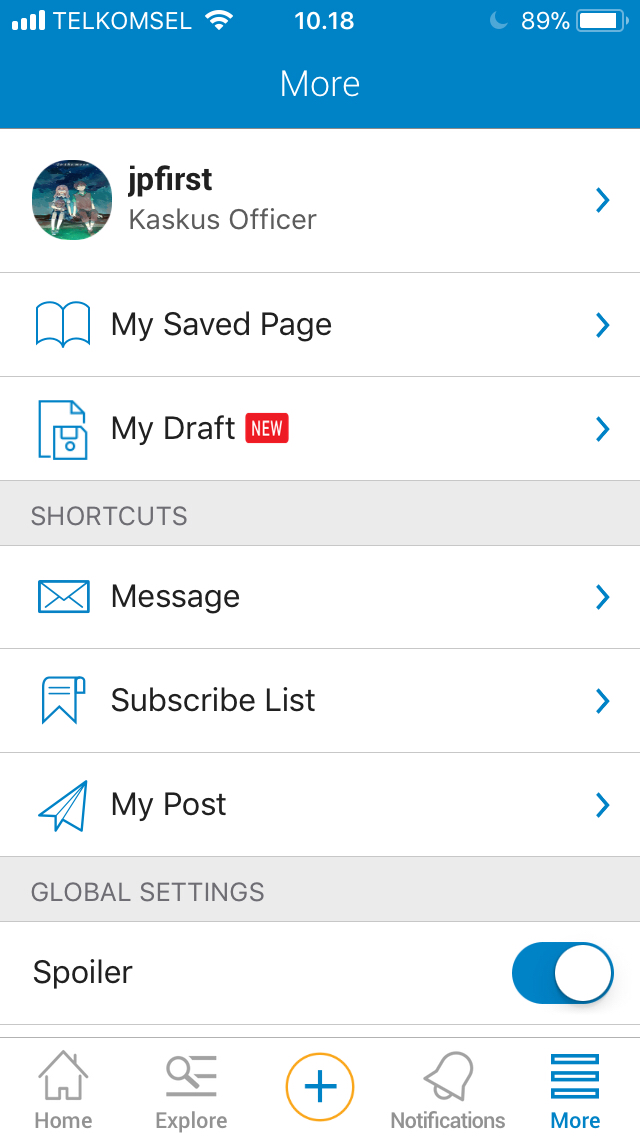
Task: Open My Saved Page via its chevron
Action: click(x=603, y=324)
